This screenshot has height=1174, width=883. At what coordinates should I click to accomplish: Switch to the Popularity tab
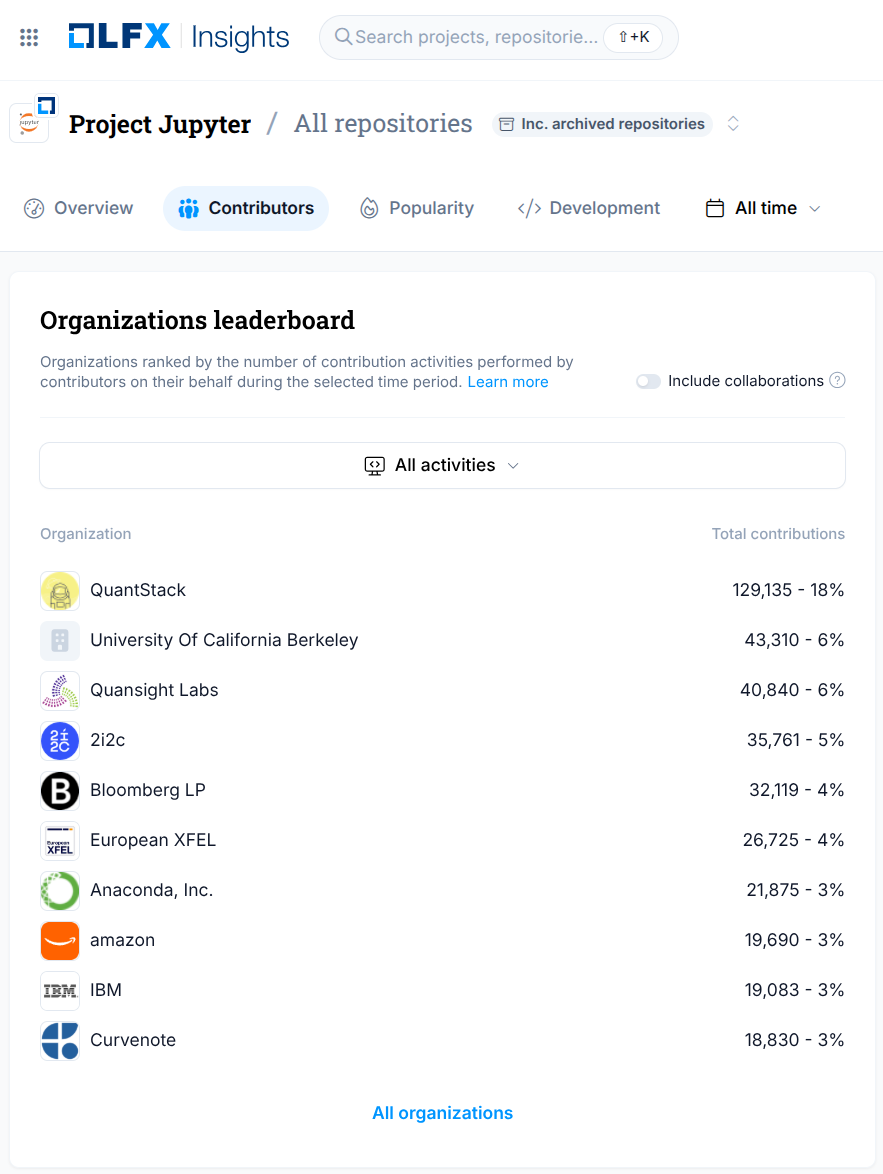point(416,208)
